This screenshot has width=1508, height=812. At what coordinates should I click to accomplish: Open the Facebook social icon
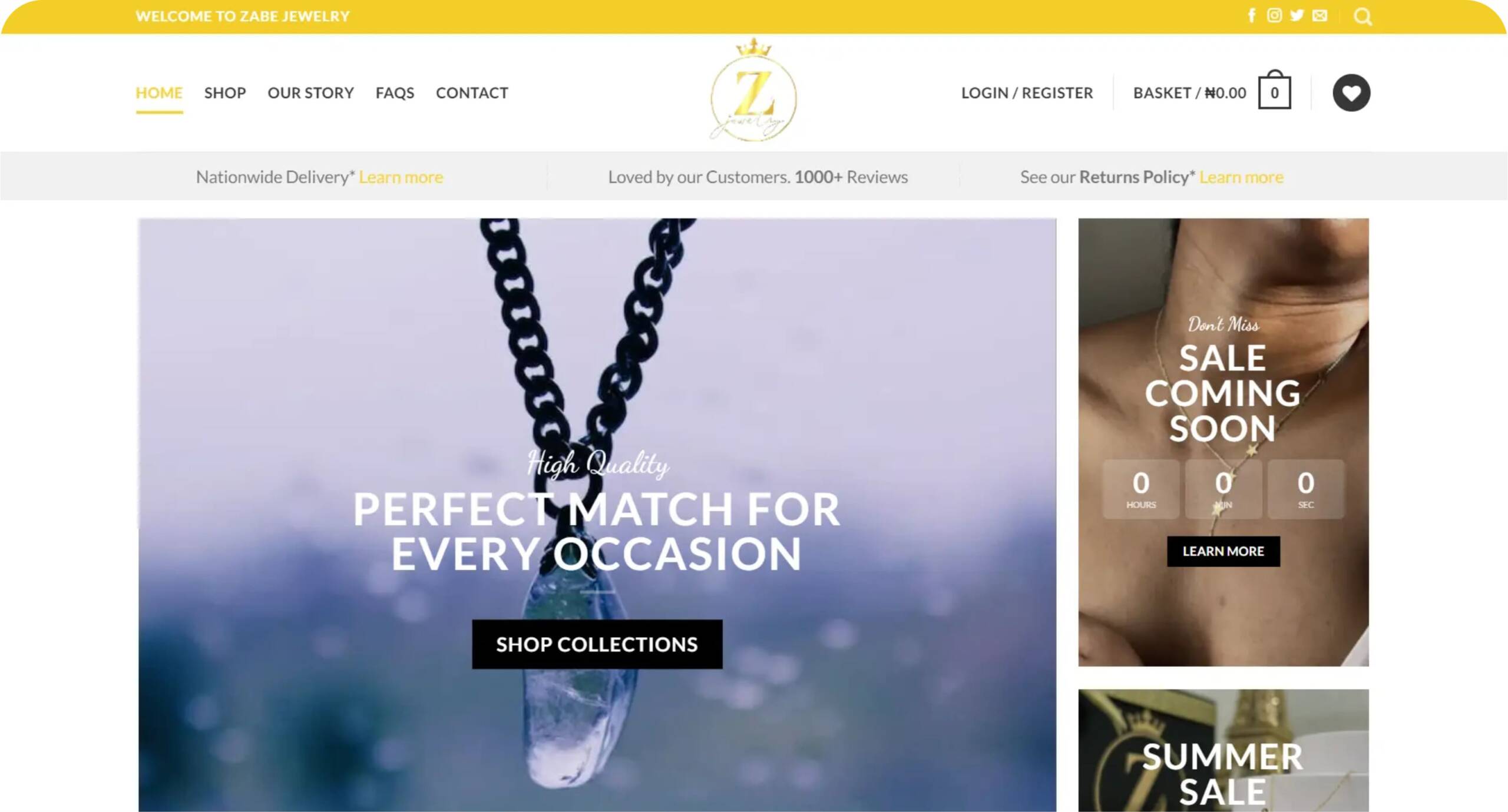point(1252,15)
